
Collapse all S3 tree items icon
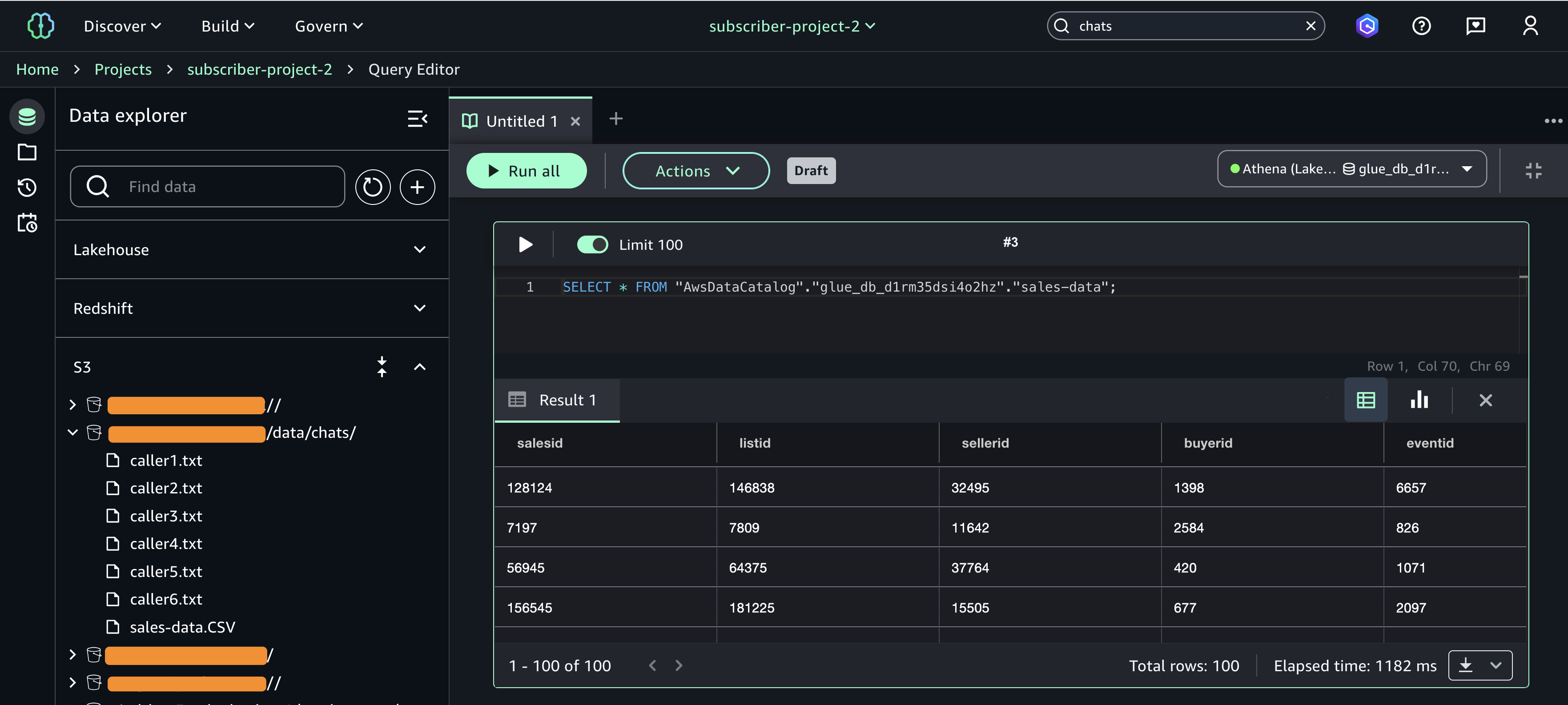click(x=382, y=367)
